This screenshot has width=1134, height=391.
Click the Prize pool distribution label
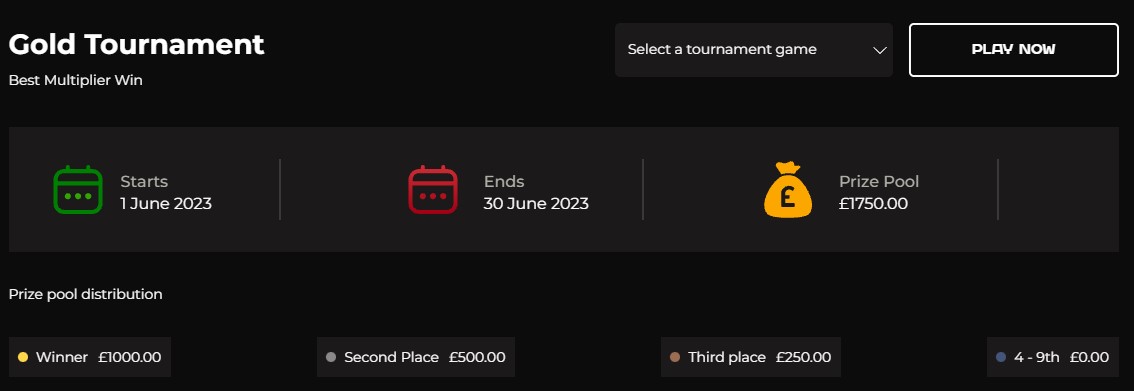[85, 294]
